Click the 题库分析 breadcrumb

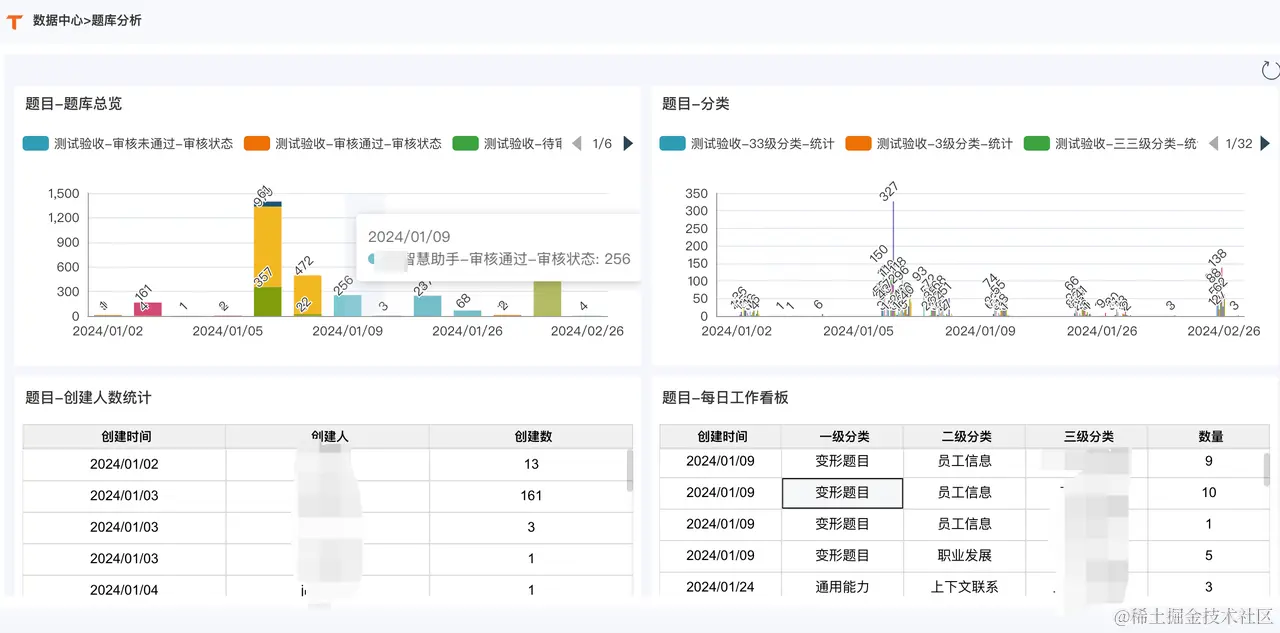point(117,20)
